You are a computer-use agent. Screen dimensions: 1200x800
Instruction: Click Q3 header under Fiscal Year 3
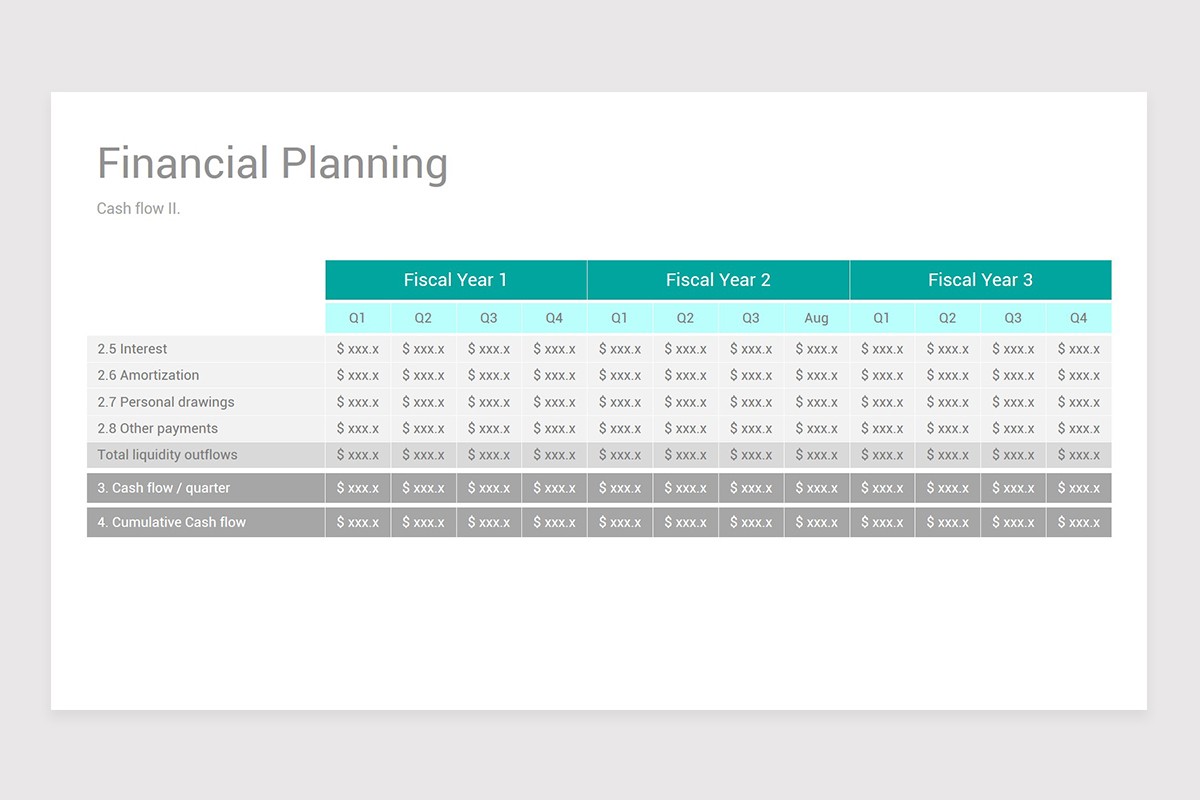[1013, 318]
